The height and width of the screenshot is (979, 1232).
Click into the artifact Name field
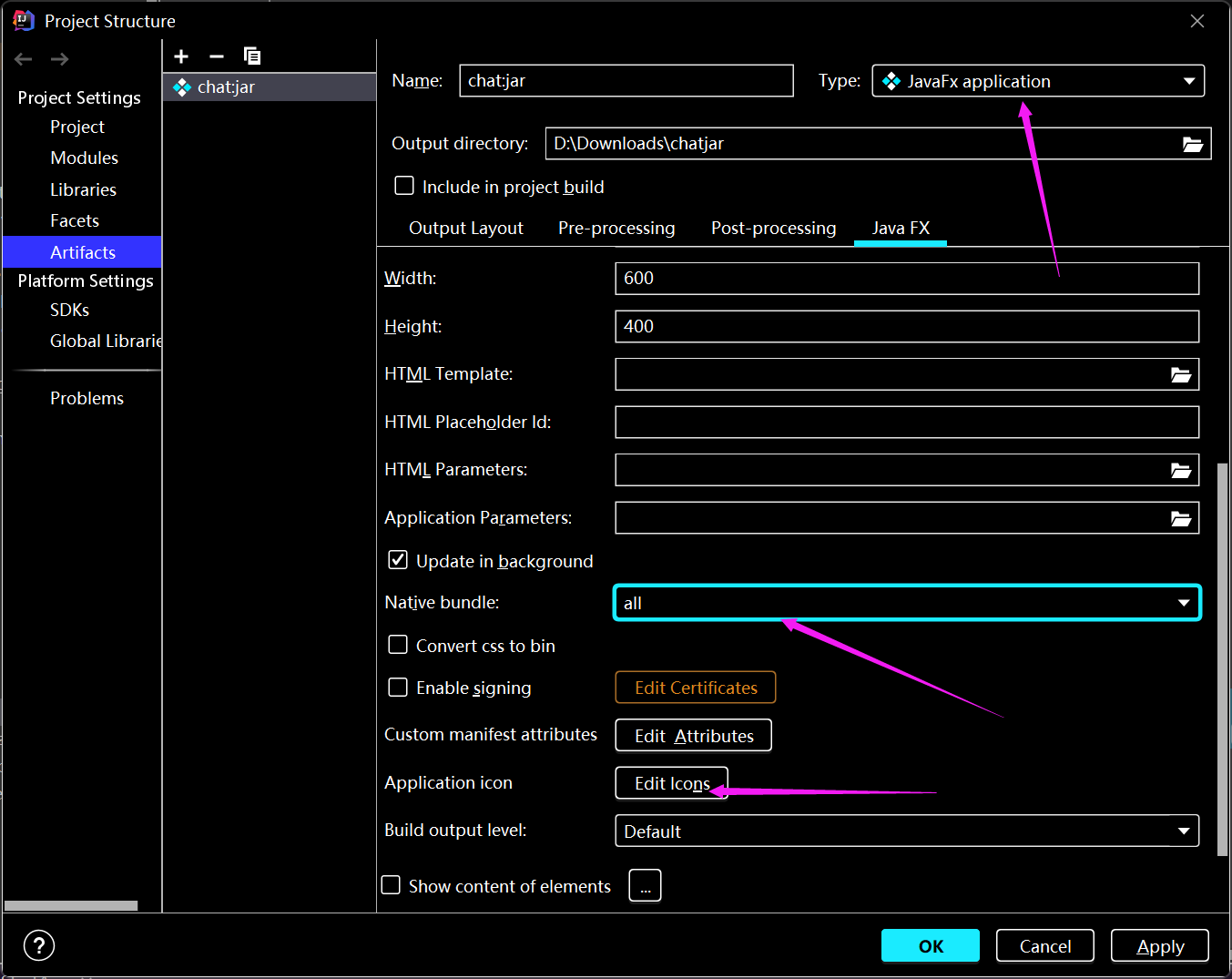[626, 80]
